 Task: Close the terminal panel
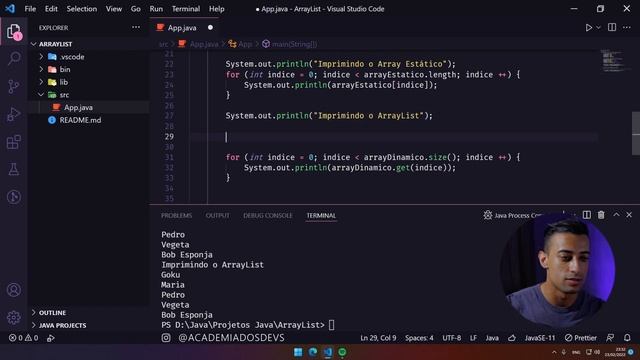[629, 215]
